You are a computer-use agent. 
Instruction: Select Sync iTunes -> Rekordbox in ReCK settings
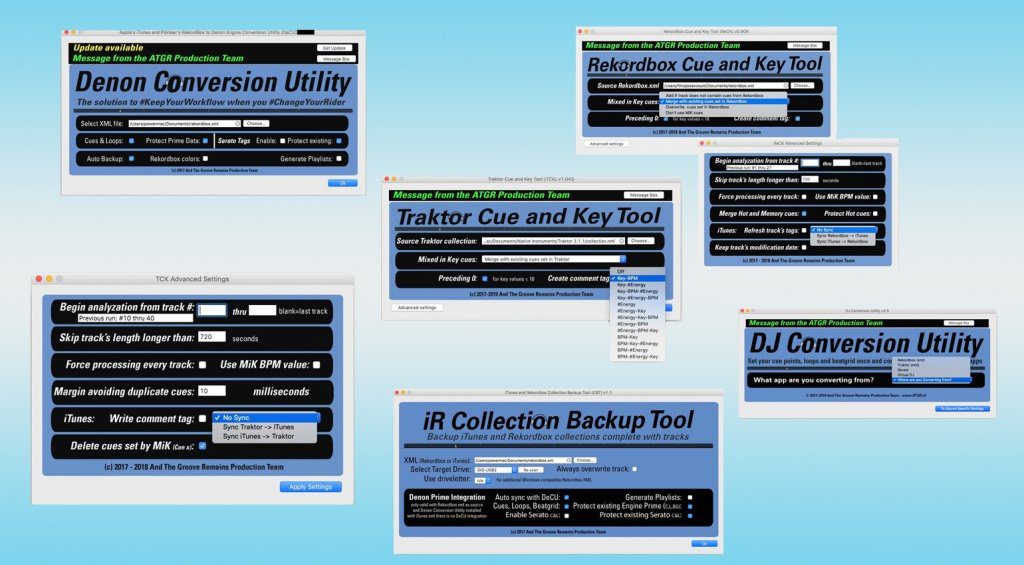[842, 242]
